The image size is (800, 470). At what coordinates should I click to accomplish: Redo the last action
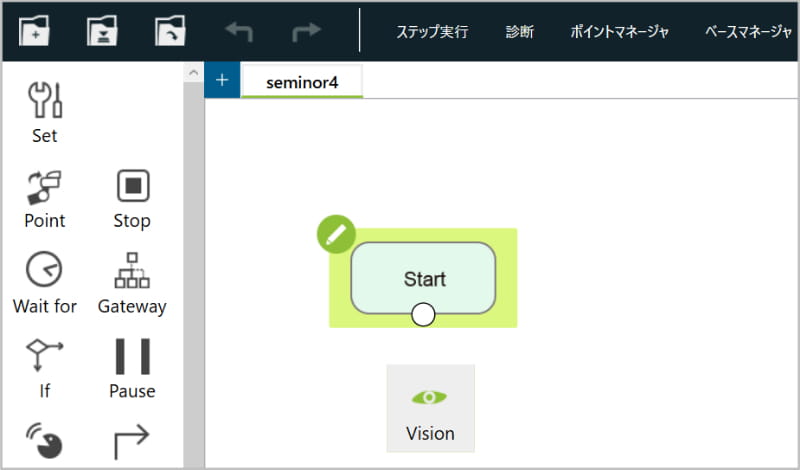click(x=306, y=32)
